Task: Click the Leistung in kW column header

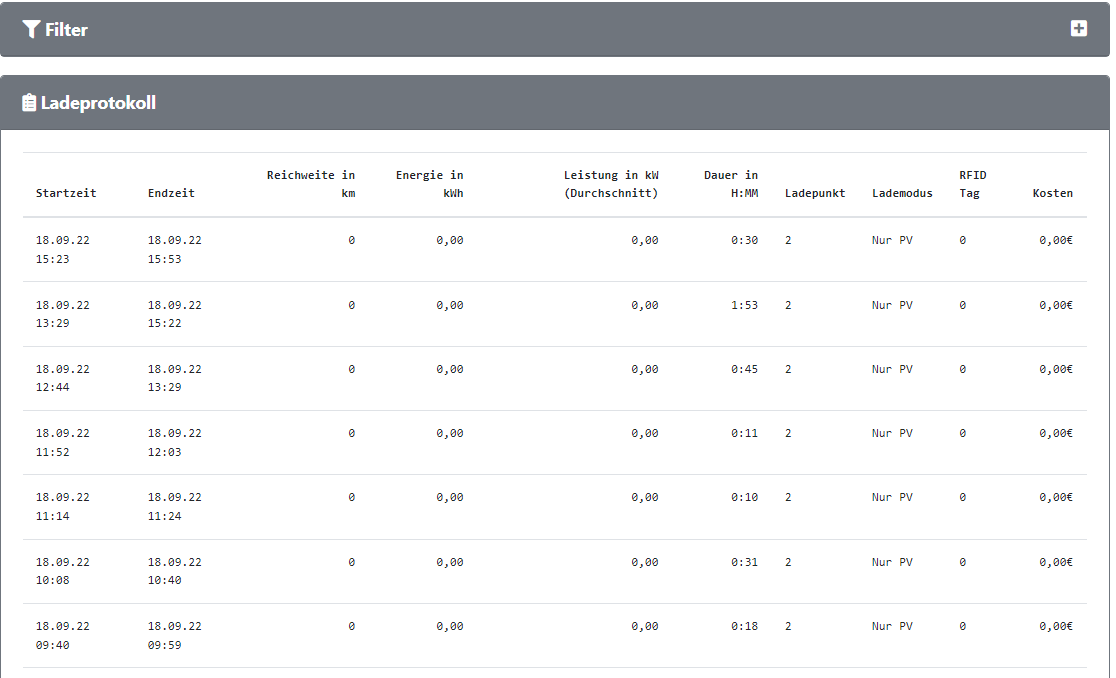Action: pos(610,184)
